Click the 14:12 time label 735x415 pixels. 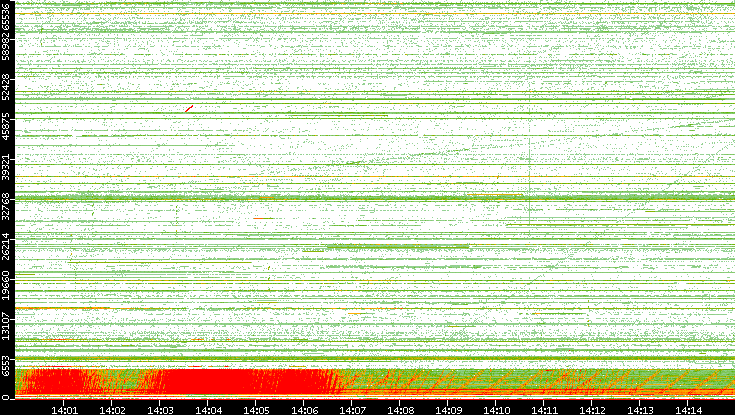(593, 408)
